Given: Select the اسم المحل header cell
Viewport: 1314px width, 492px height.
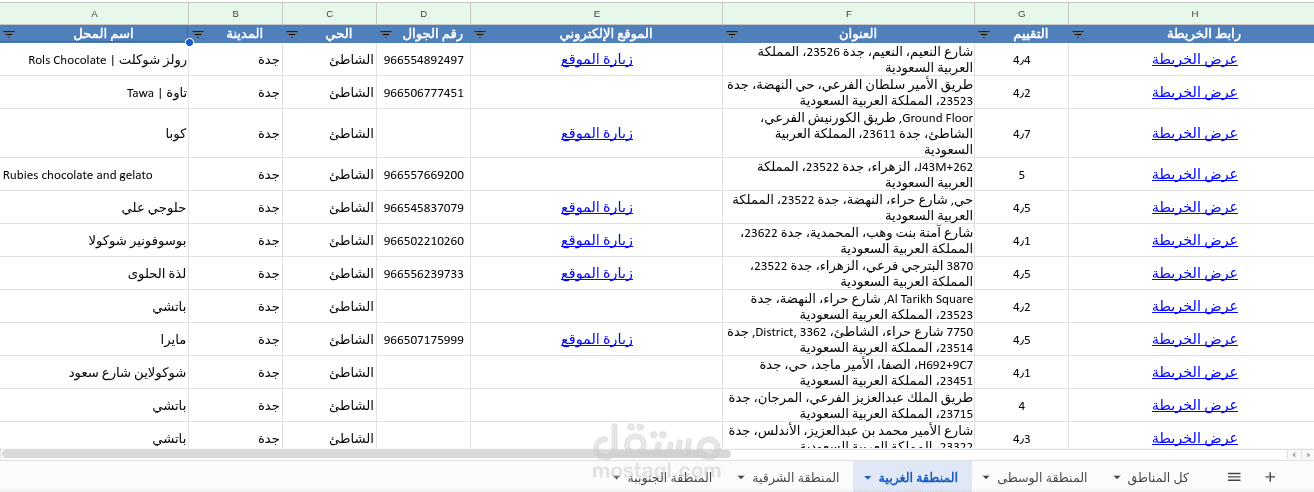Looking at the screenshot, I should click(x=94, y=33).
